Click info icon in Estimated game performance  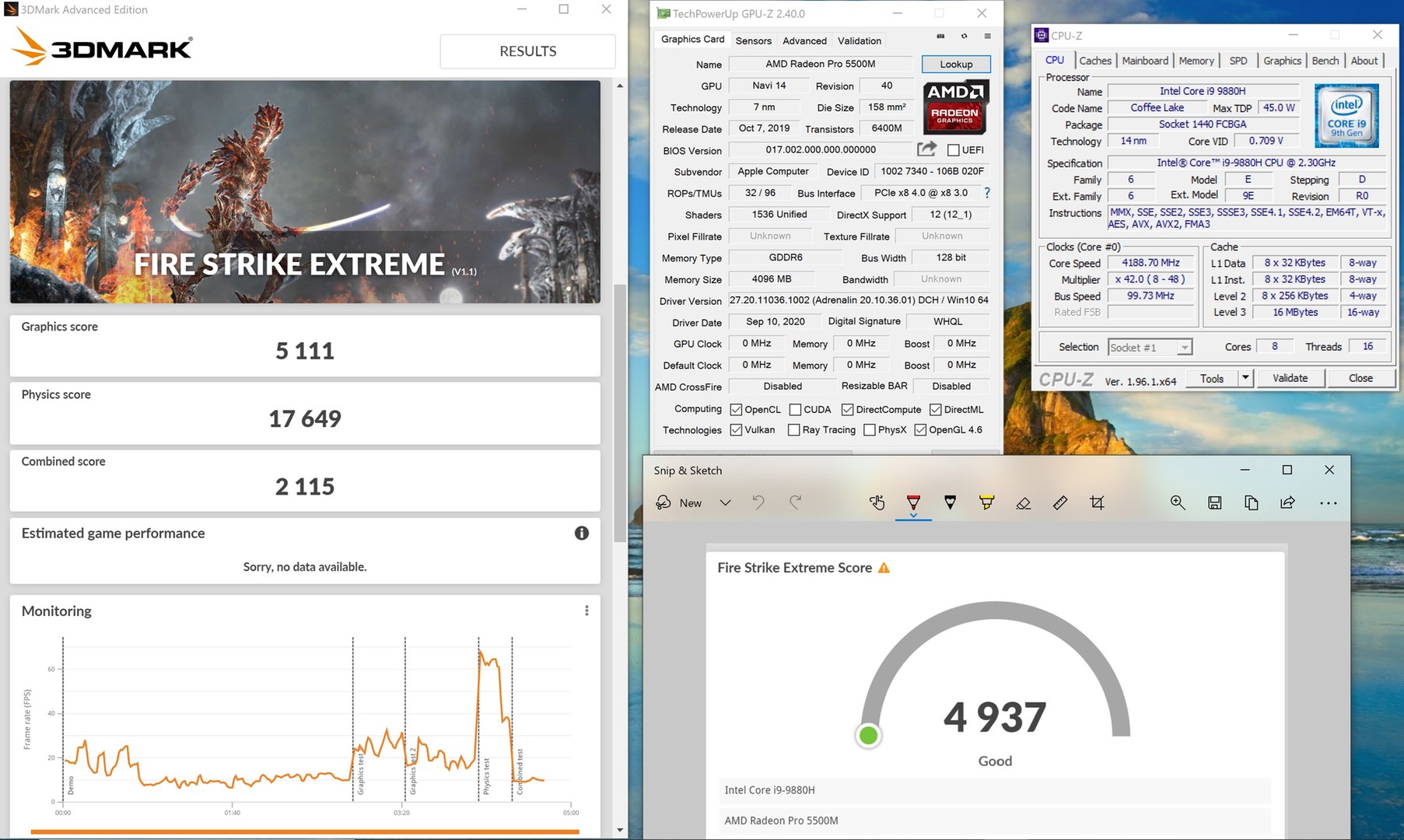click(581, 533)
